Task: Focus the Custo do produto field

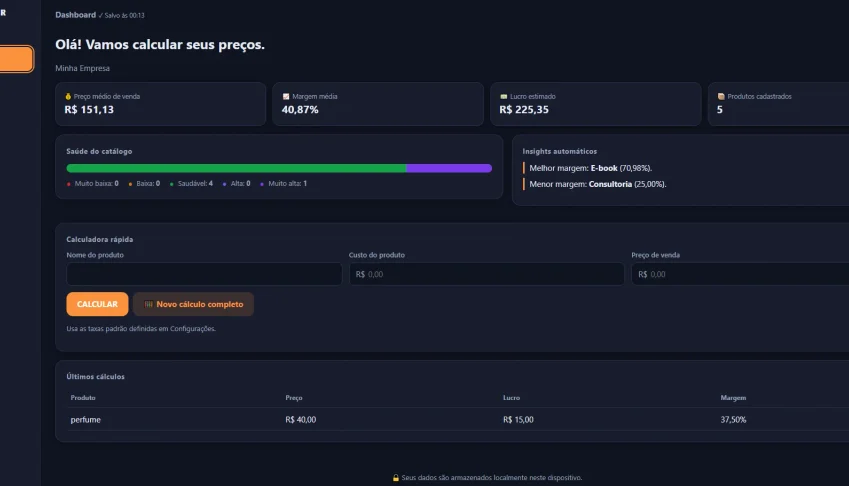Action: coord(487,274)
